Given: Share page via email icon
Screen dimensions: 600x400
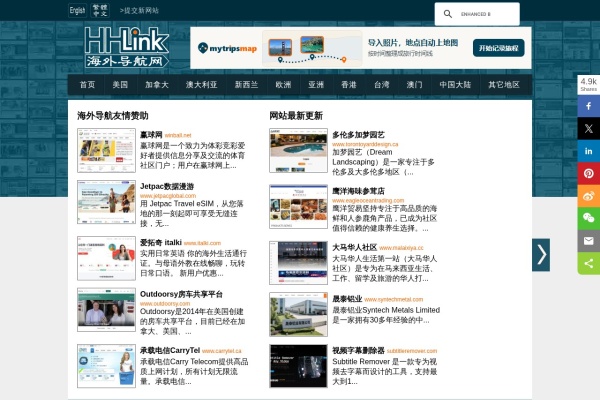Looking at the screenshot, I should (x=589, y=241).
